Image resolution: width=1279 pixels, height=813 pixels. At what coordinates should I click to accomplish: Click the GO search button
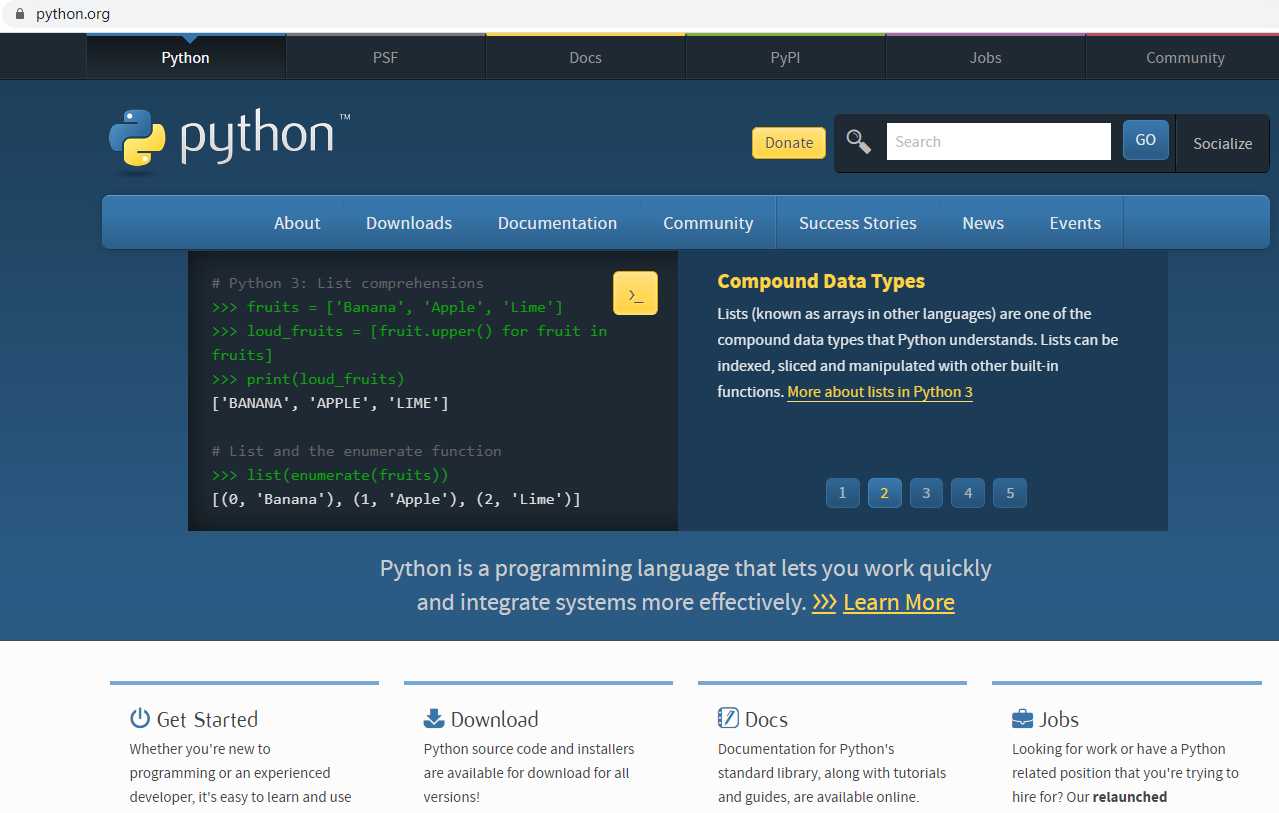[1146, 140]
